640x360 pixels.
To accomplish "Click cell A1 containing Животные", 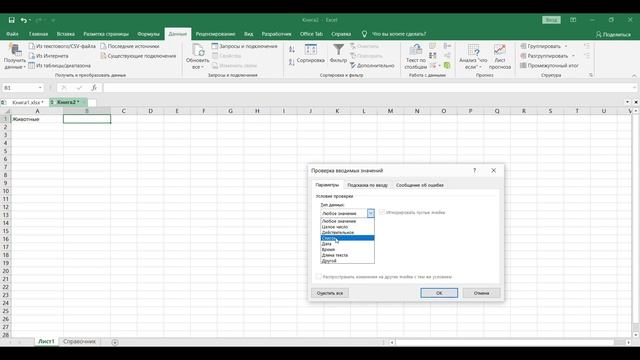I will 37,119.
